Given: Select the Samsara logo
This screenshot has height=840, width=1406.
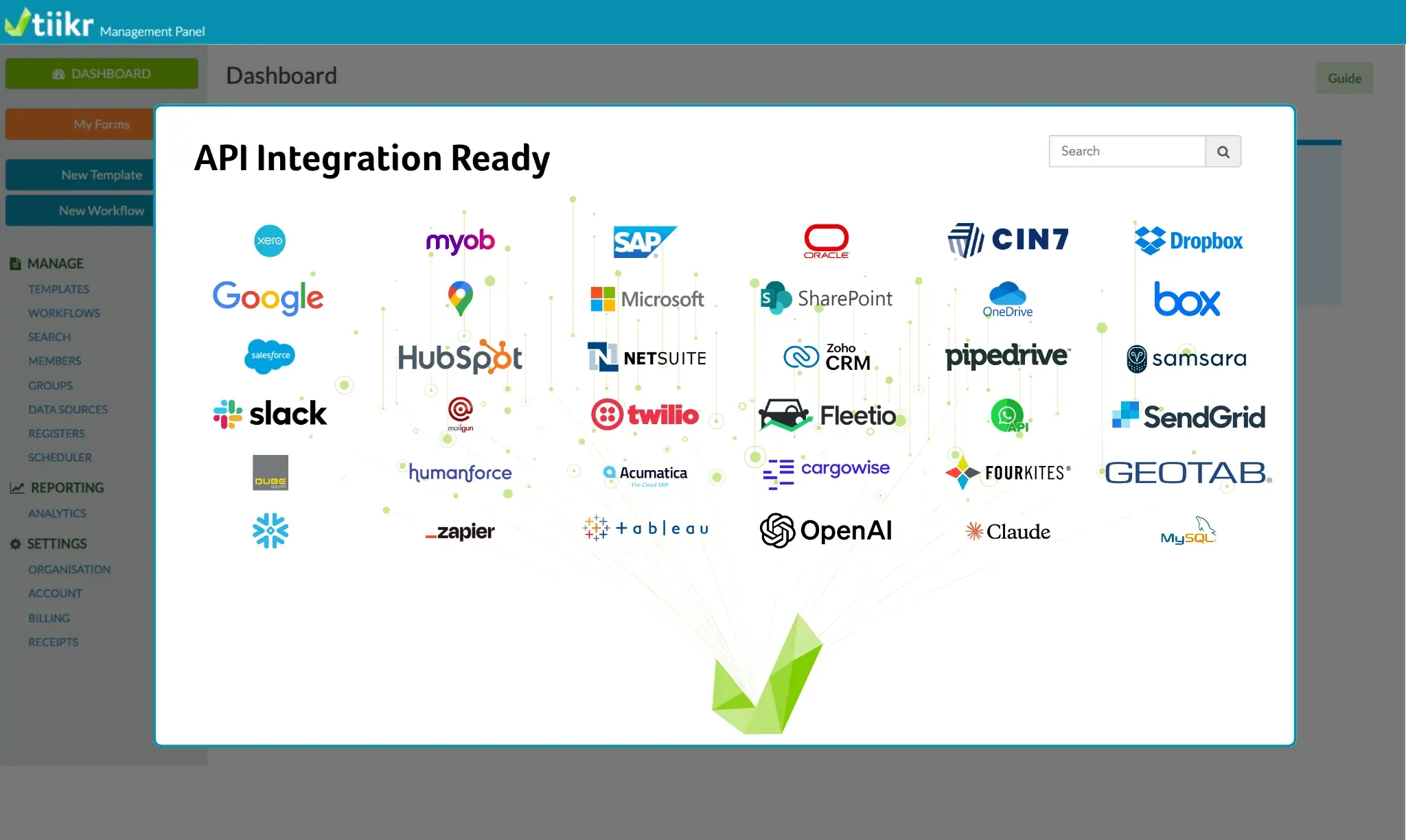Looking at the screenshot, I should coord(1186,358).
